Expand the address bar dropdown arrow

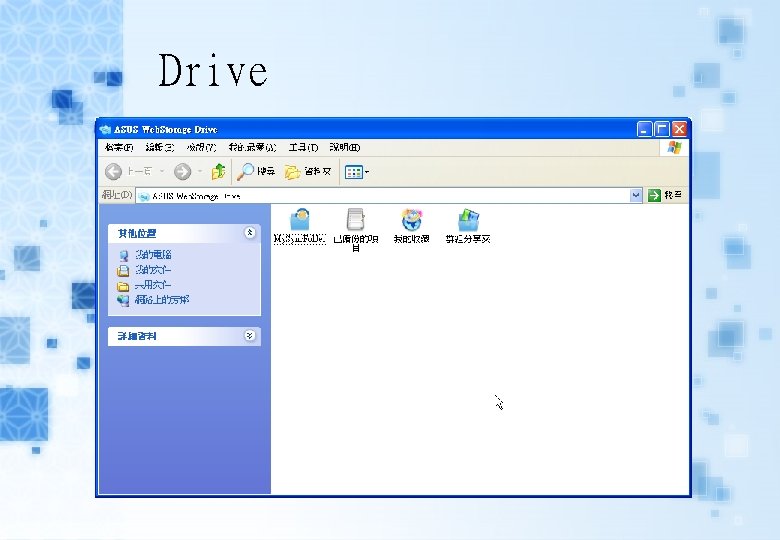click(636, 195)
